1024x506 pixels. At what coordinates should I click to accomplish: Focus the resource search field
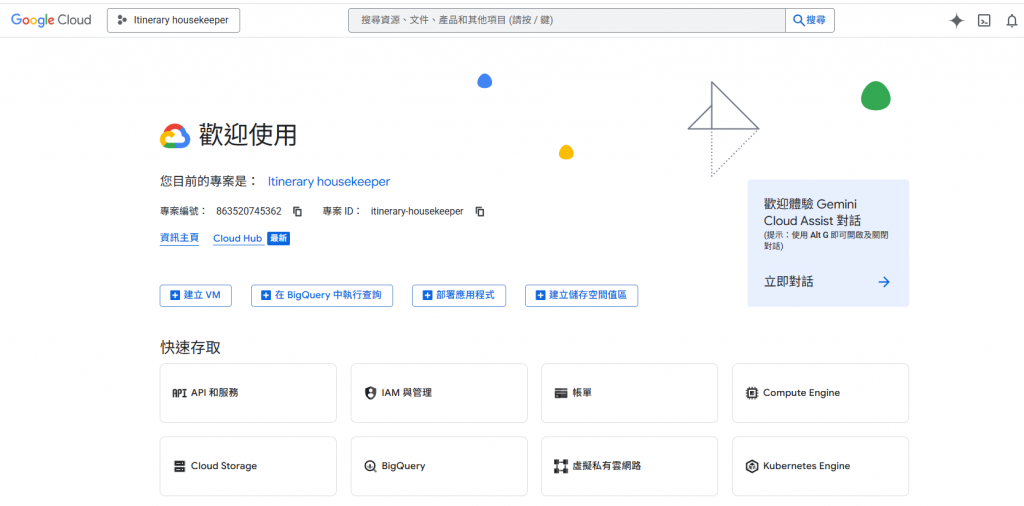pyautogui.click(x=566, y=20)
